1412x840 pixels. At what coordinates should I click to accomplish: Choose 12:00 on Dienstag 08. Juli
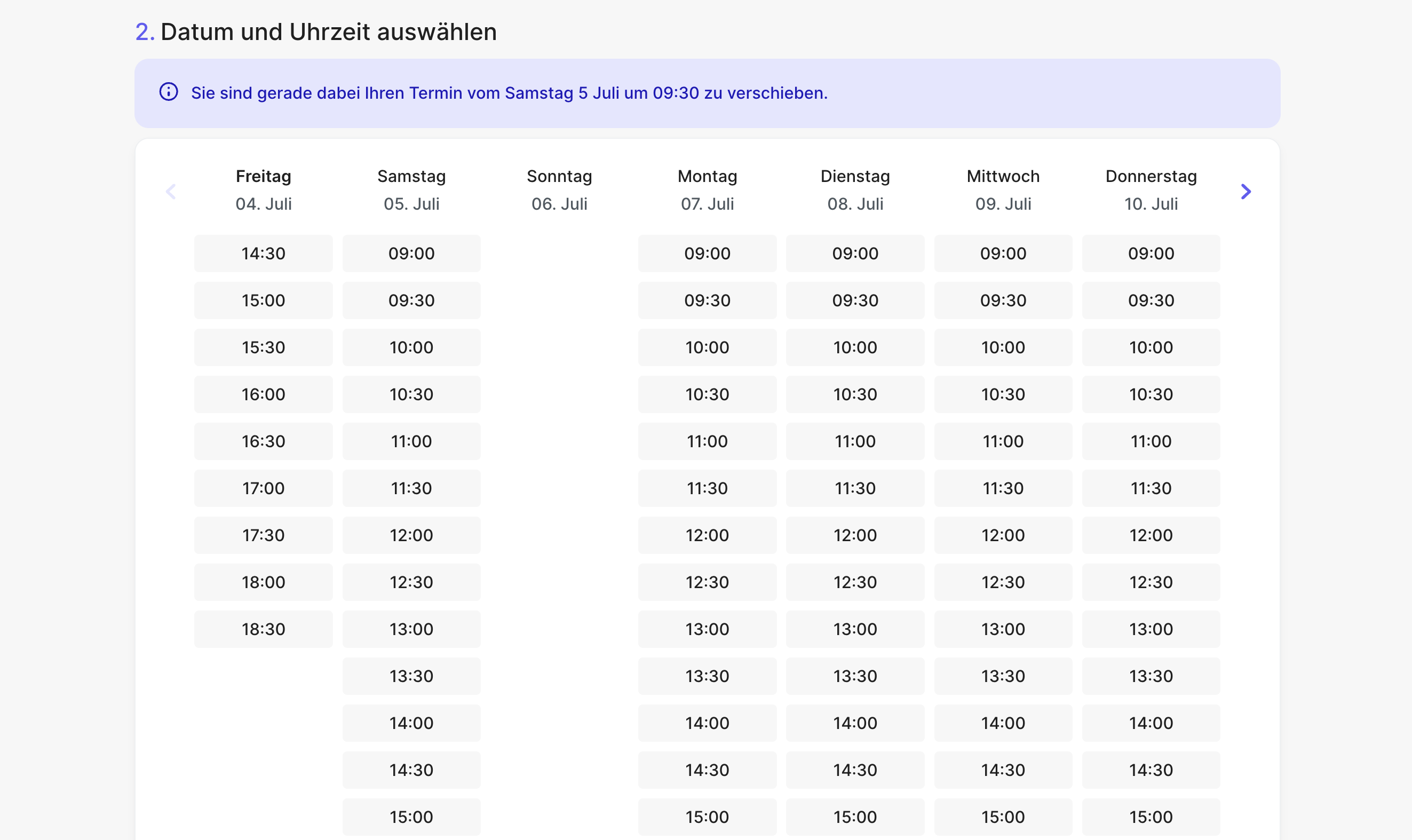coord(856,535)
